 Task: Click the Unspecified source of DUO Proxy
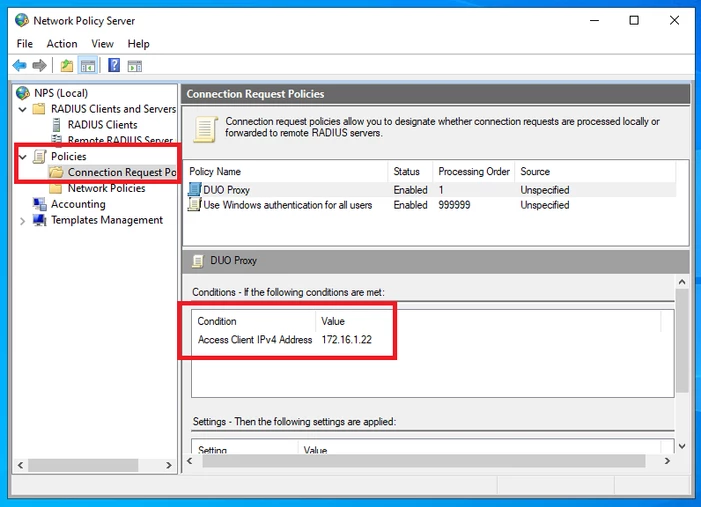(x=545, y=190)
